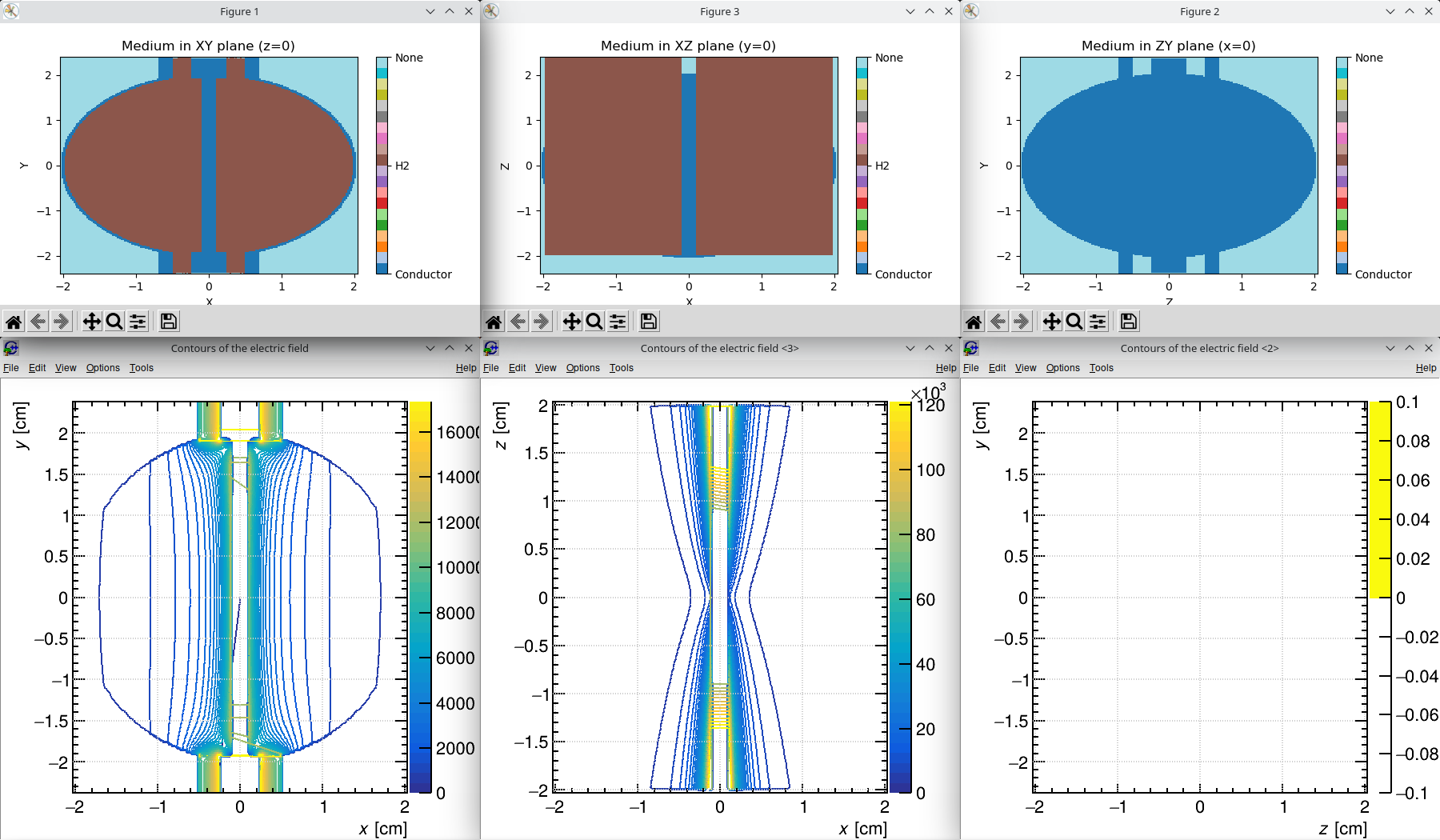Click the Home reset icon in Figure 1

(x=14, y=322)
